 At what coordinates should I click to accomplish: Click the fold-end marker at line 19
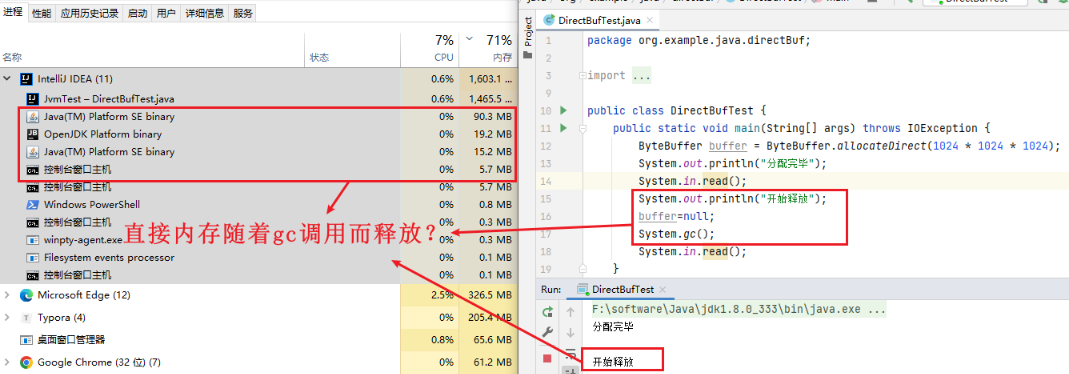click(582, 268)
